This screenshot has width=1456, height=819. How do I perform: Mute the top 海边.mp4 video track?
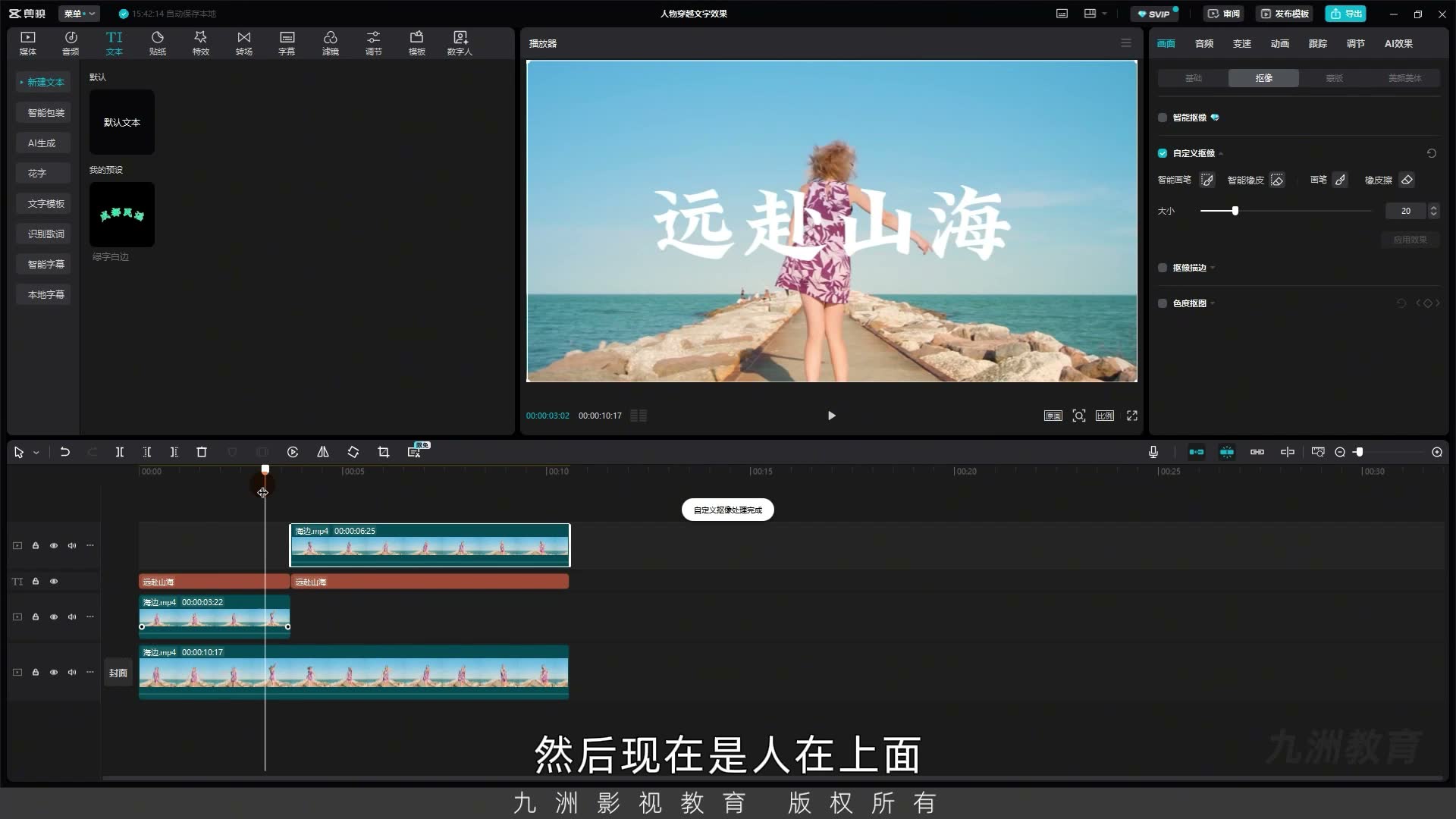click(x=72, y=545)
